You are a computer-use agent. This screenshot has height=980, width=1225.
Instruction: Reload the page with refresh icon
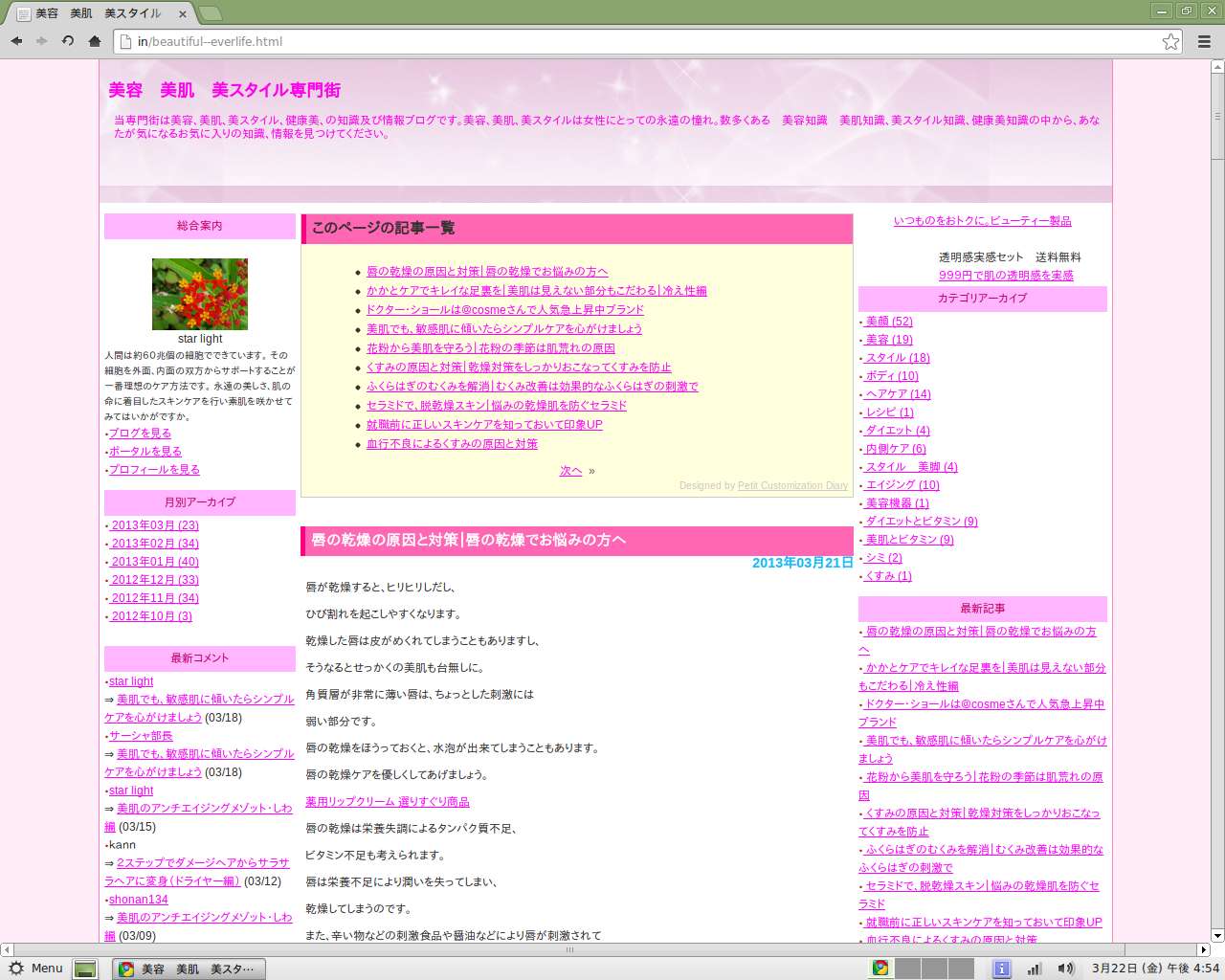pos(68,41)
